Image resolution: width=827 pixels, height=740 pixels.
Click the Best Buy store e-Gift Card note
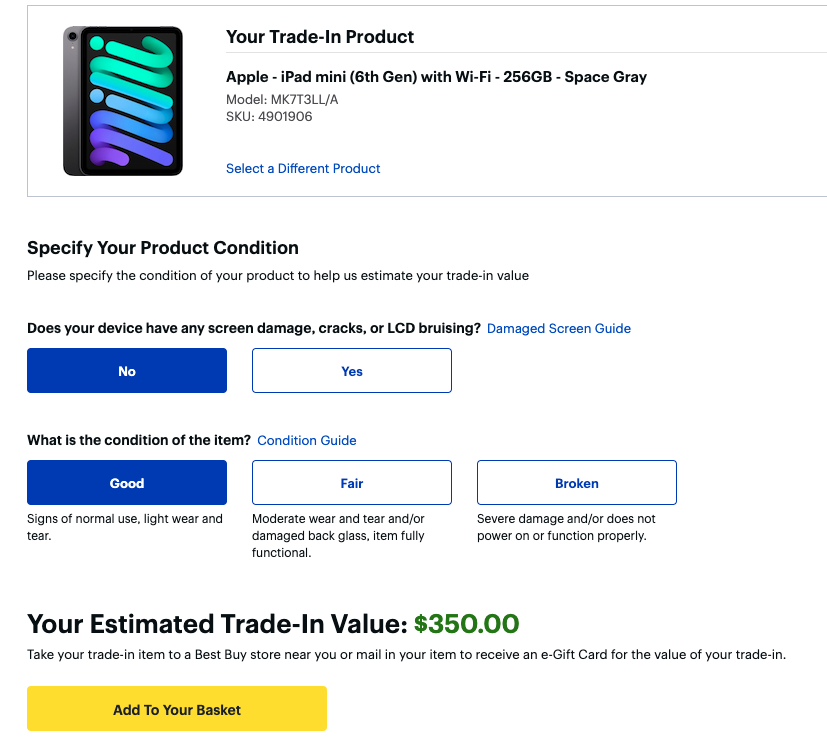pos(406,655)
